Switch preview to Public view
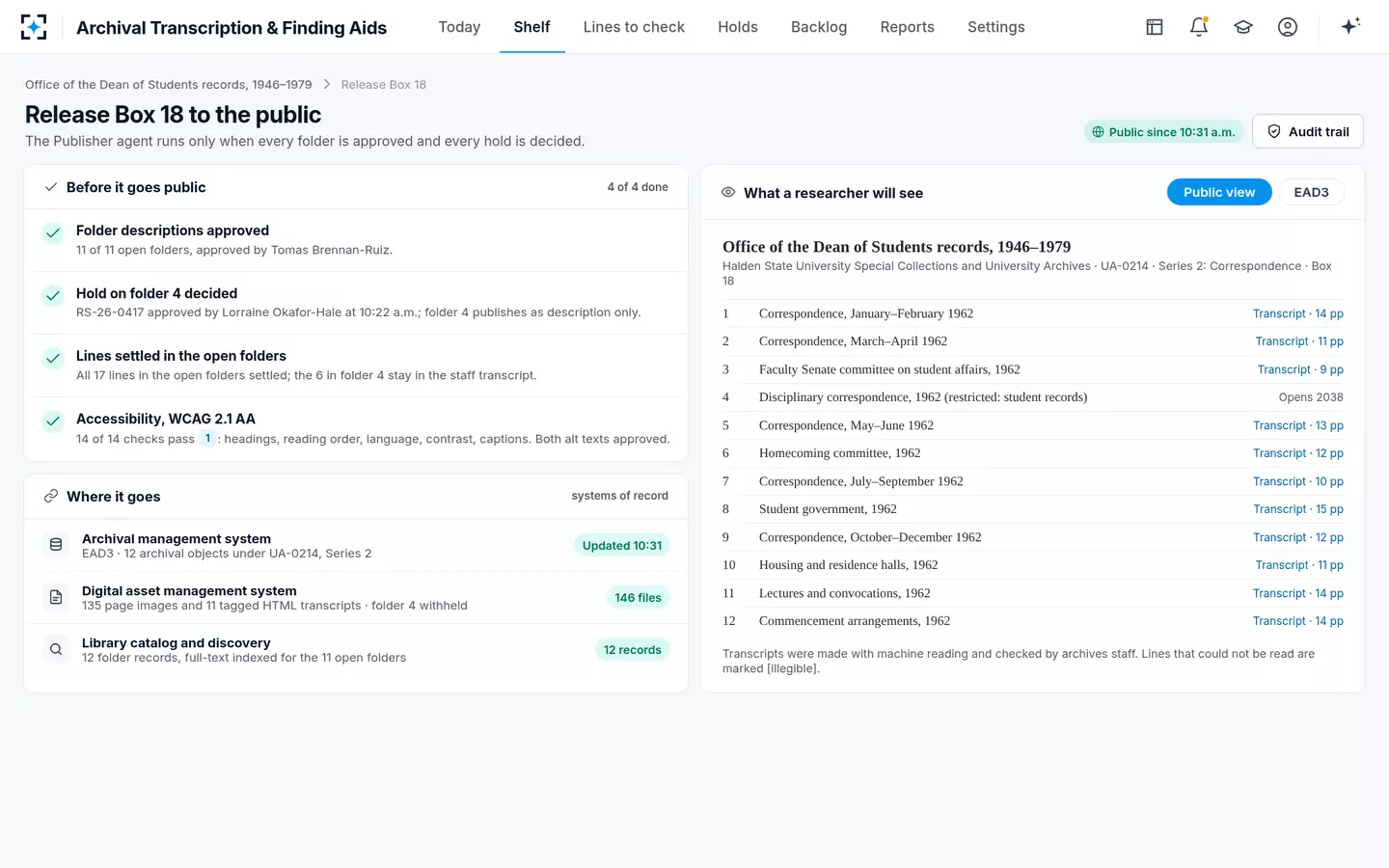1389x868 pixels. point(1219,192)
